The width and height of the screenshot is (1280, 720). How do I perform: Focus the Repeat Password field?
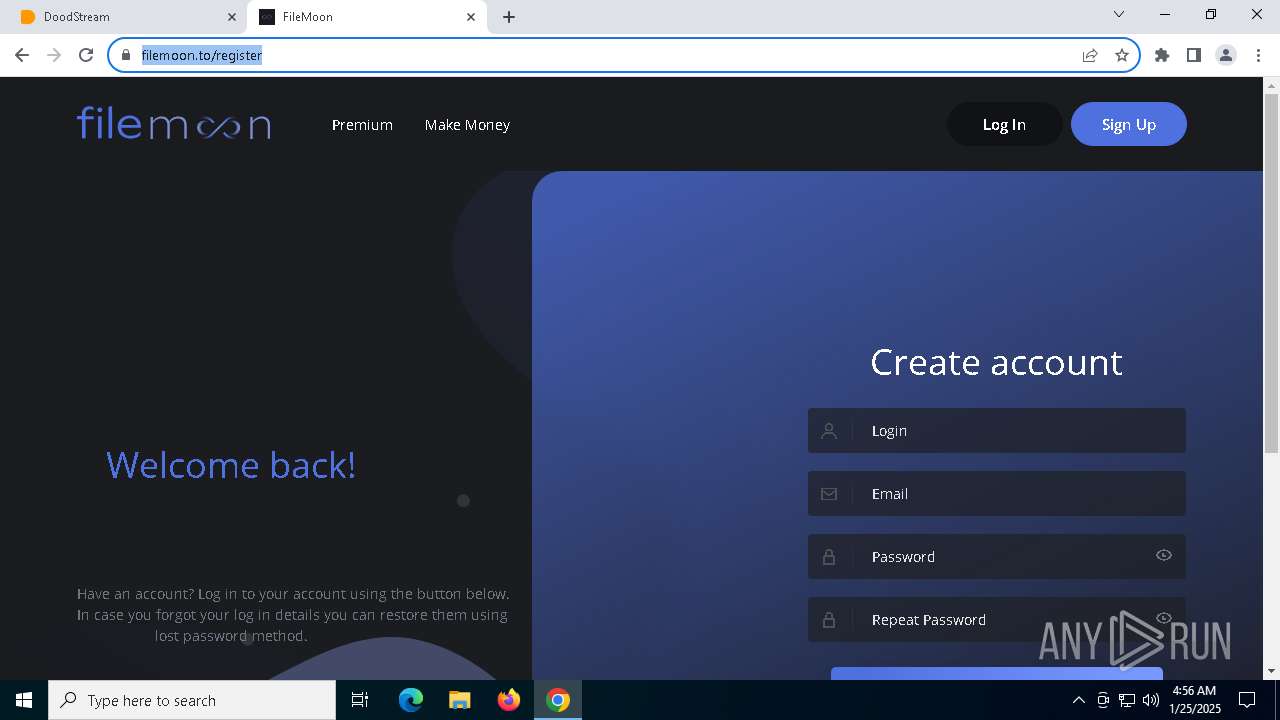pos(997,619)
